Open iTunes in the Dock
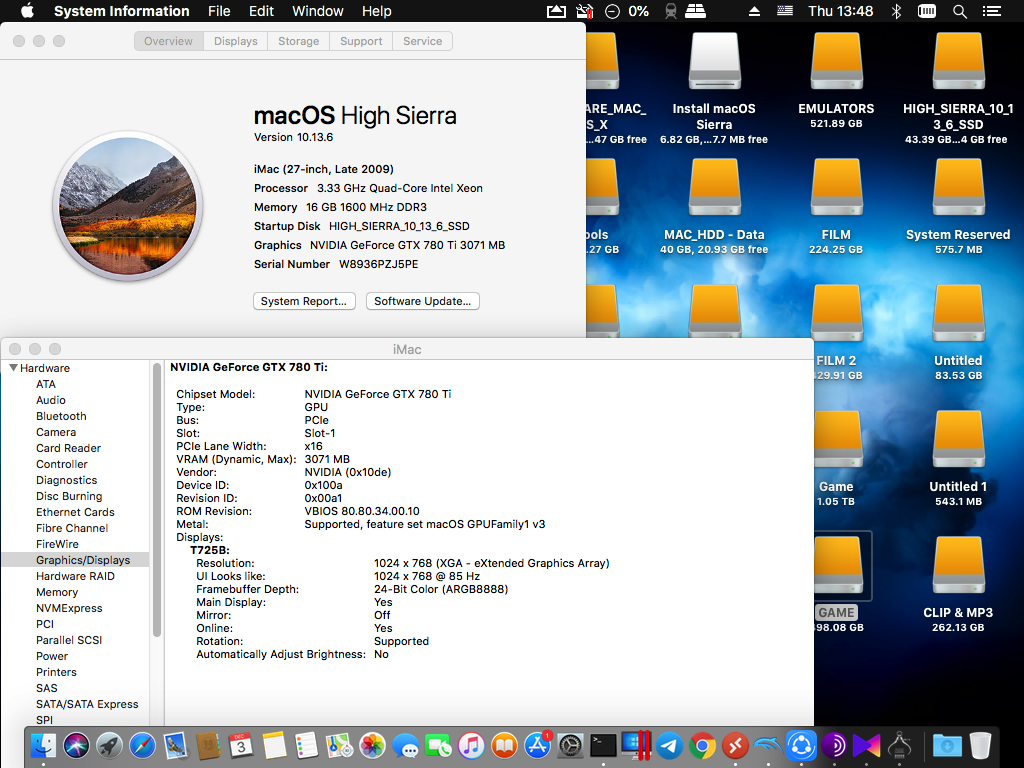The width and height of the screenshot is (1024, 768). [472, 745]
